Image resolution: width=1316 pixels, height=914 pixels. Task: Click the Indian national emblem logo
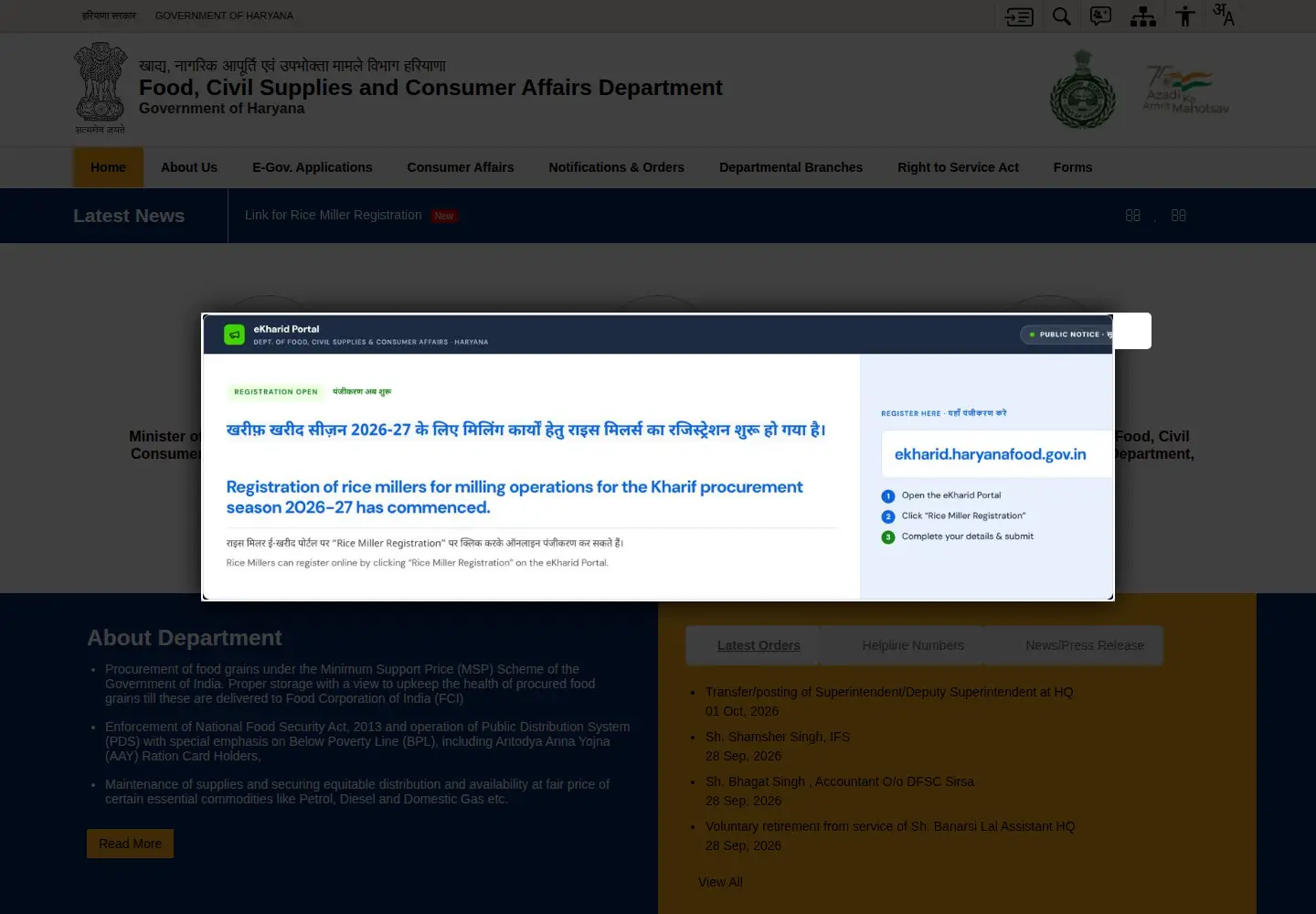[x=101, y=89]
